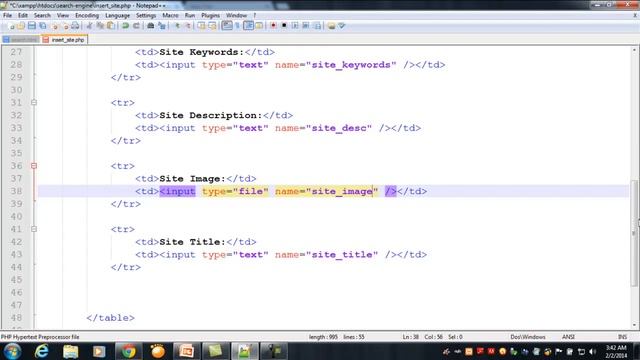Launch Internet Explorer from the taskbar
Image resolution: width=640 pixels, height=360 pixels.
coord(41,351)
